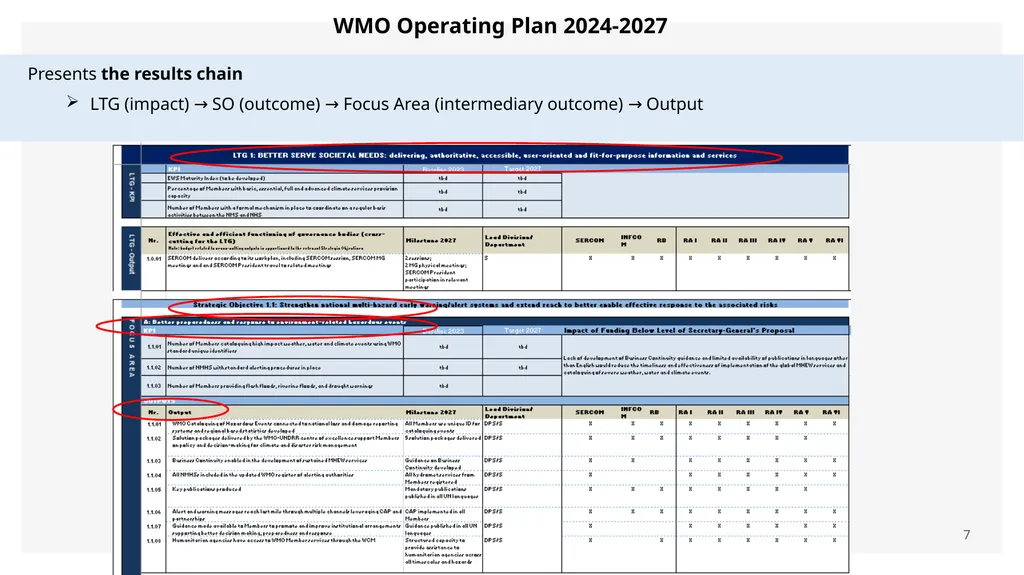This screenshot has height=575, width=1024.
Task: Click KPI "Number of Members providing flash floods" warnings
Action: point(270,386)
